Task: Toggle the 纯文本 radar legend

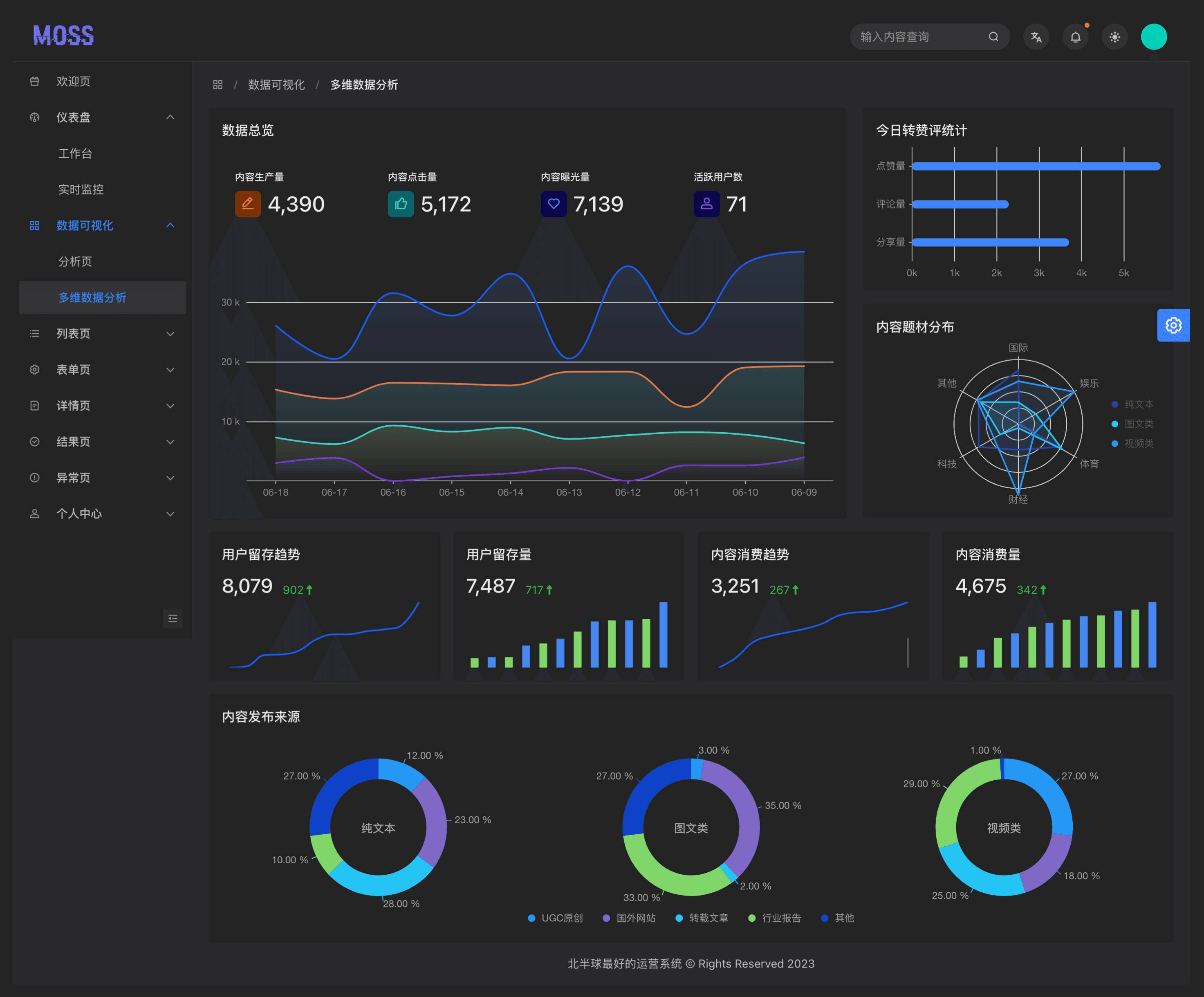Action: tap(1133, 404)
